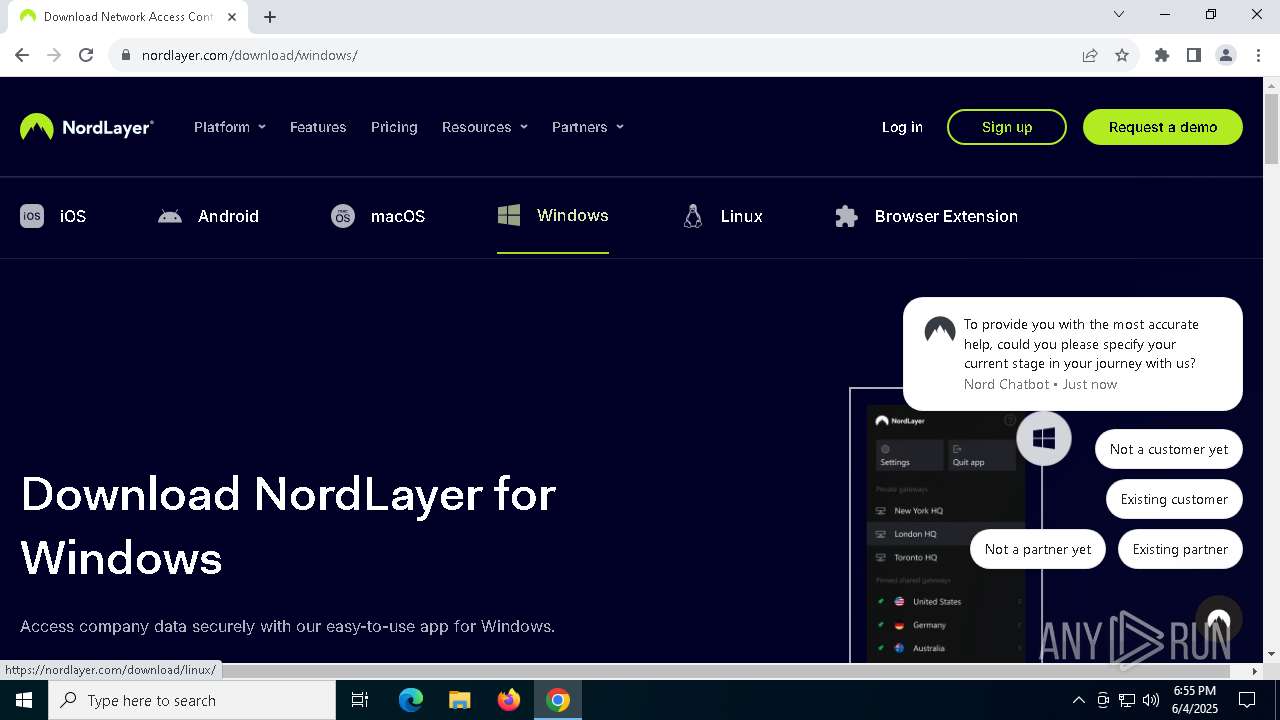Click the Browser Extension puzzle icon
The width and height of the screenshot is (1280, 720).
(847, 216)
